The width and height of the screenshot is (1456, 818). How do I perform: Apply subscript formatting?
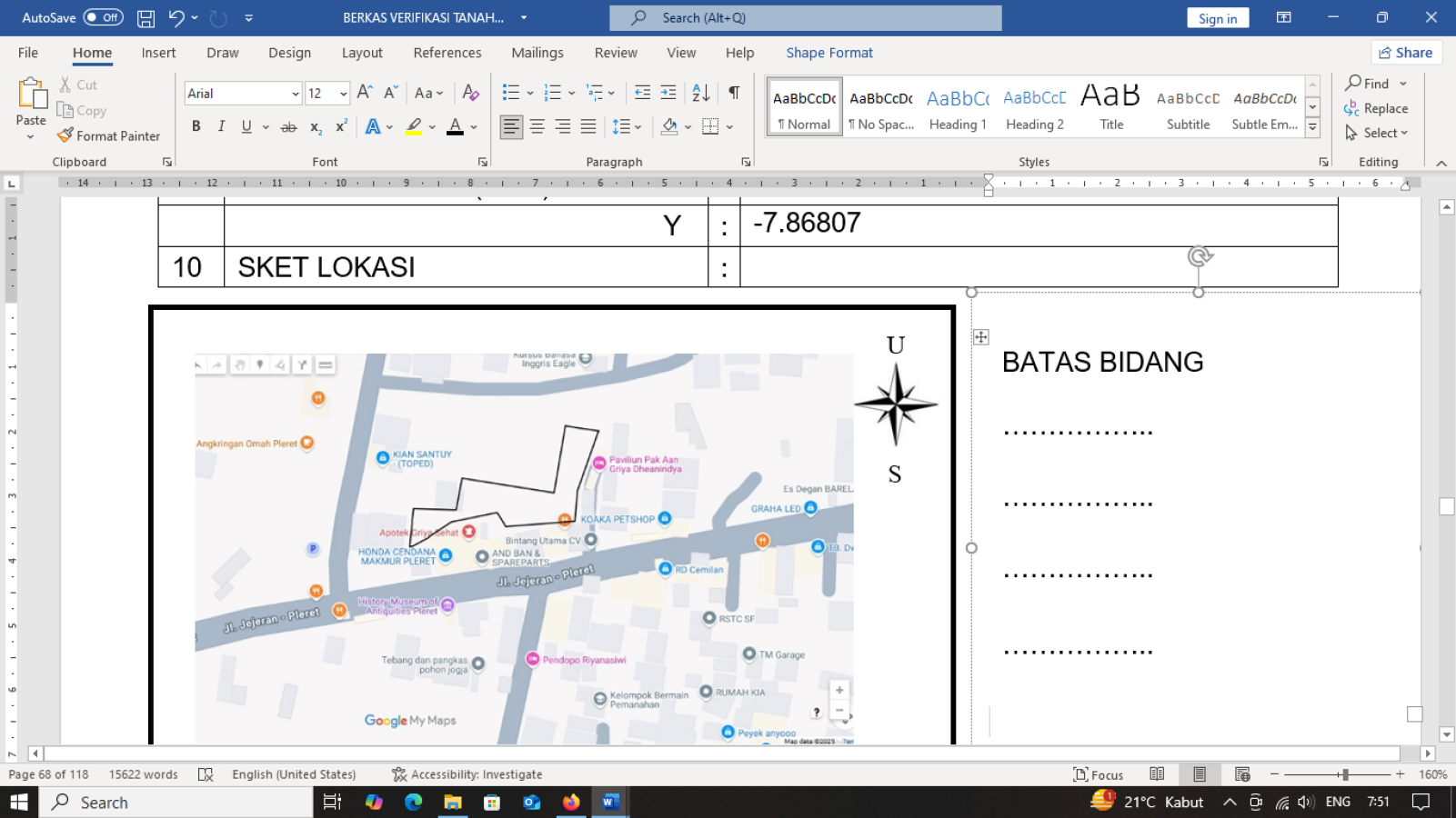click(x=316, y=127)
